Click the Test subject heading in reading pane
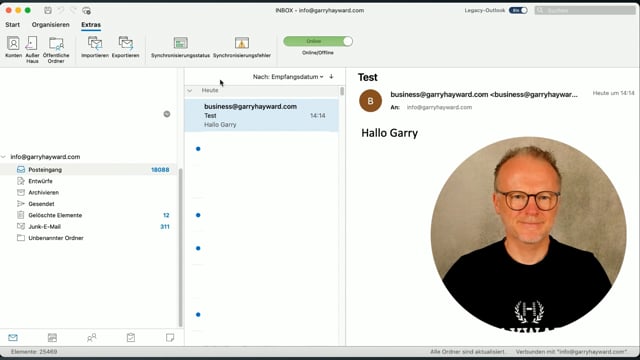This screenshot has width=640, height=360. pyautogui.click(x=368, y=78)
